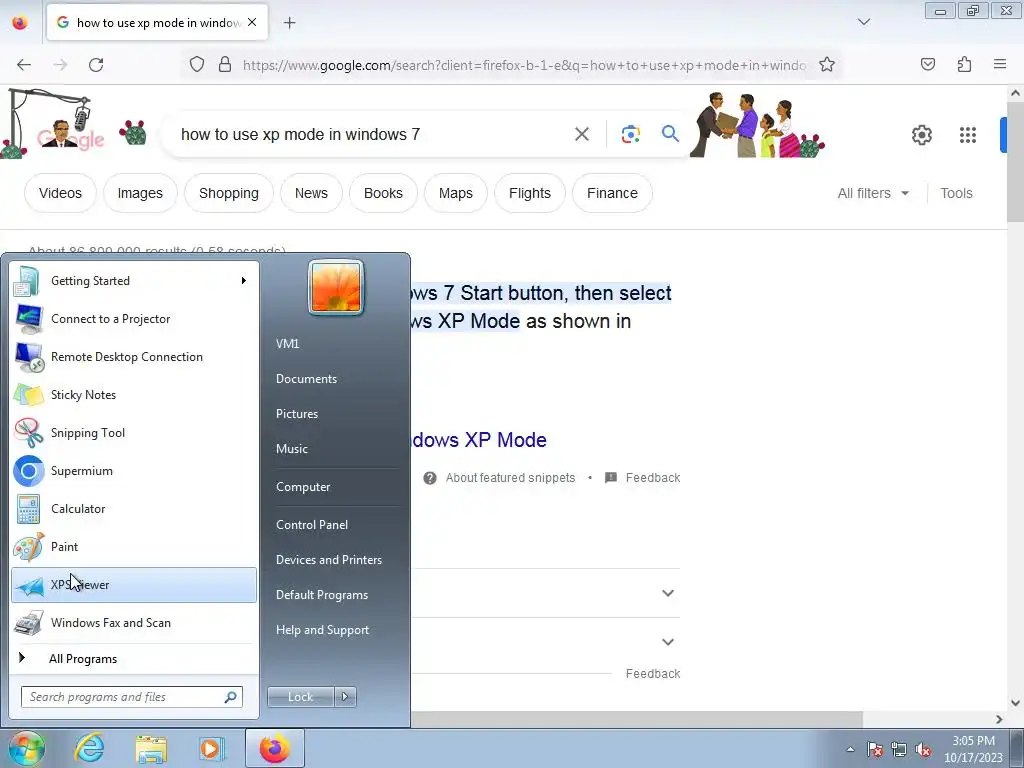Click Search programs and files field
The height and width of the screenshot is (768, 1024).
coord(132,697)
